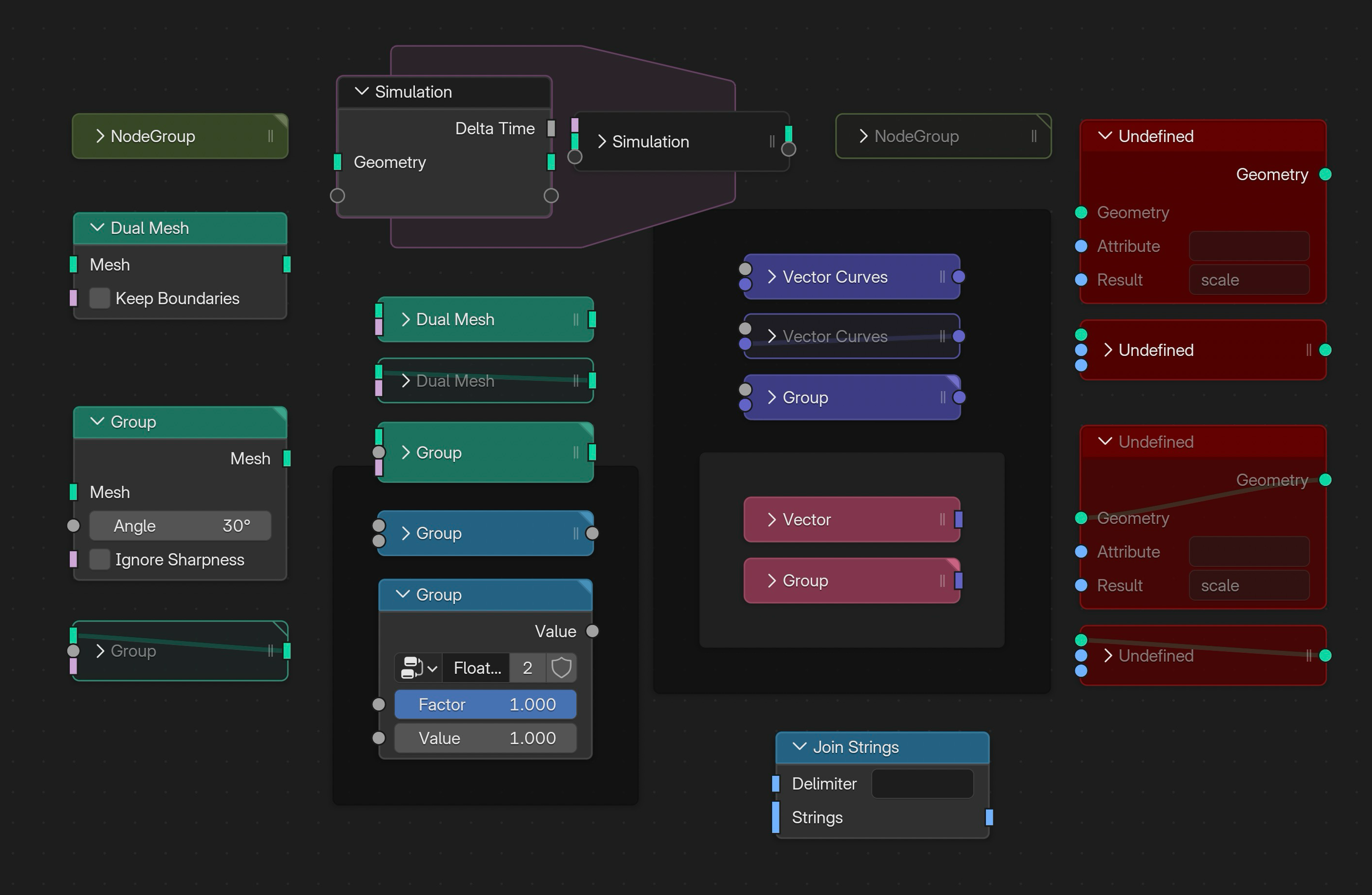
Task: Expand the bright Vector Curves node
Action: point(772,277)
